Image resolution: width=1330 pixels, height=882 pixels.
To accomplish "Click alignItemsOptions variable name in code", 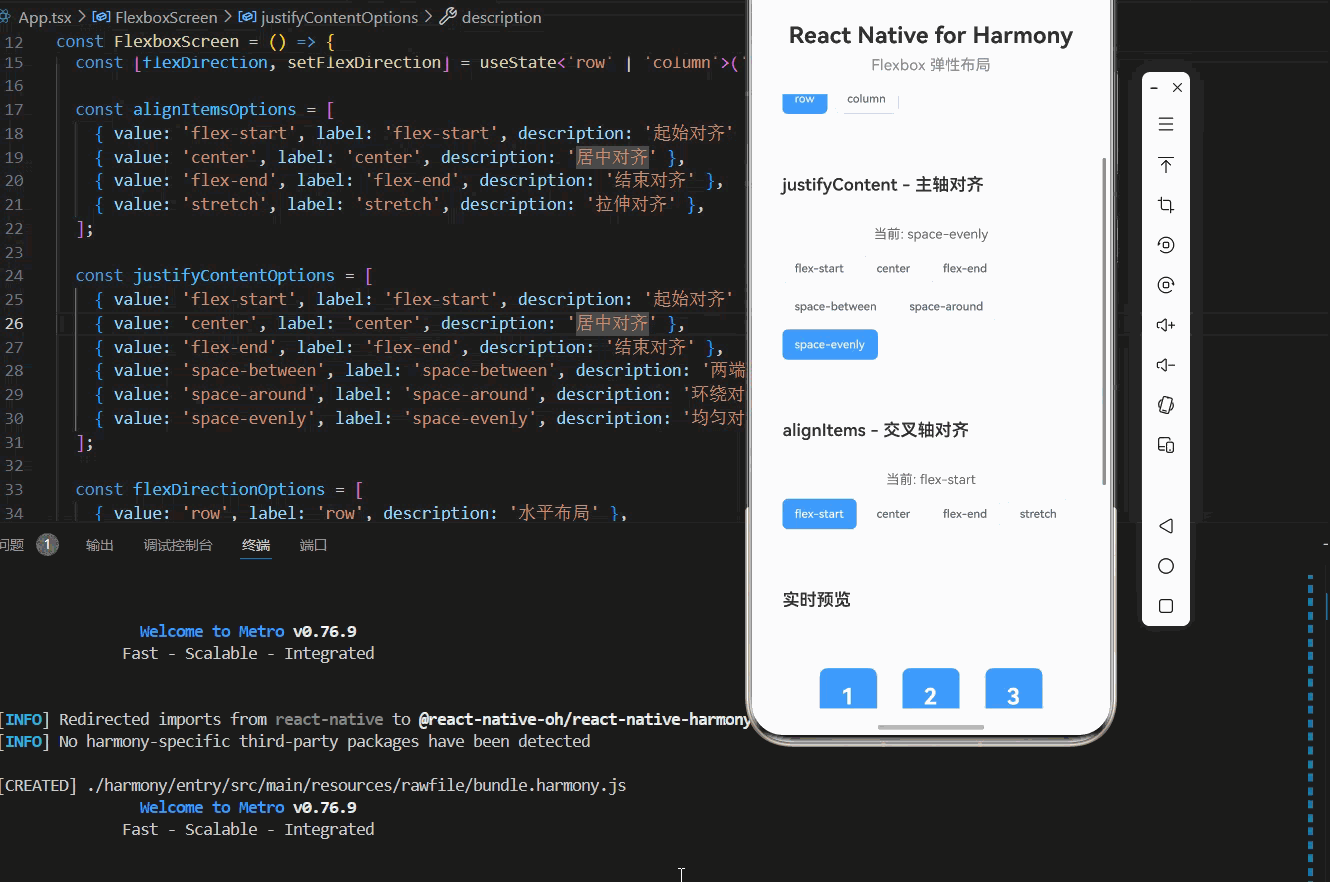I will [x=215, y=109].
